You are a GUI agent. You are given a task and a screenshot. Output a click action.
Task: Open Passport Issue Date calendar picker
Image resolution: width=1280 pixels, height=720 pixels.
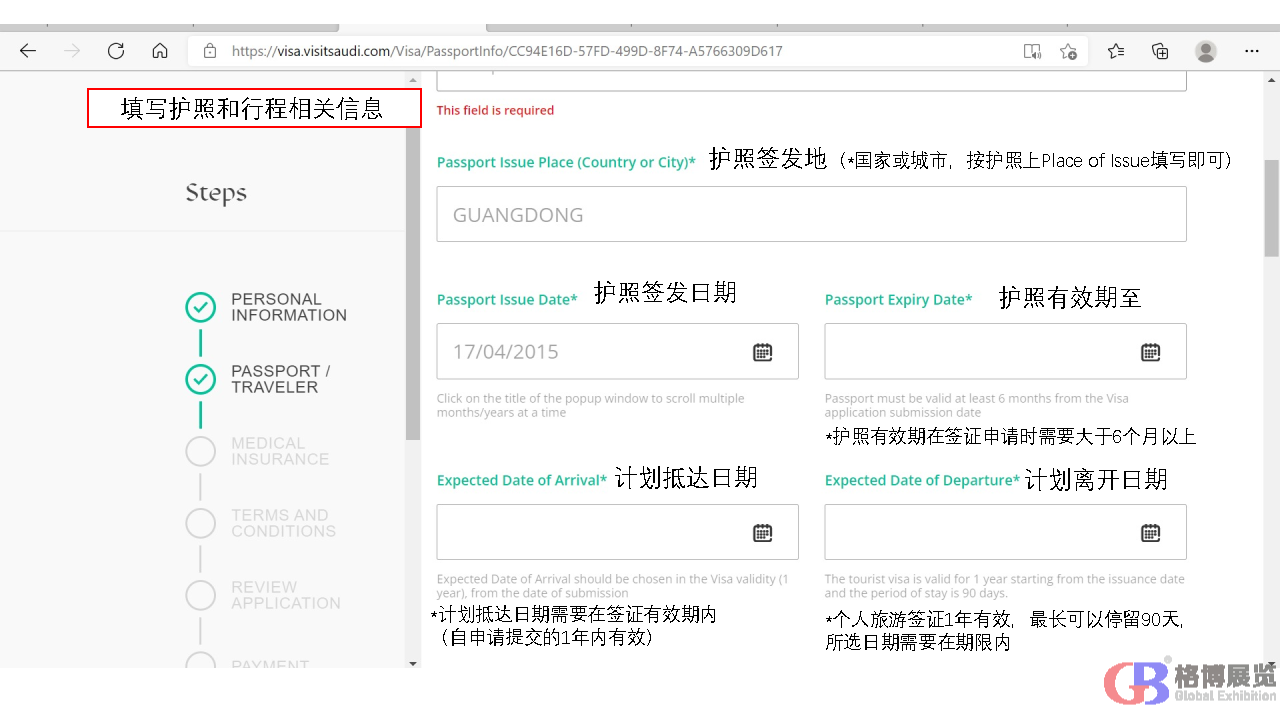762,352
